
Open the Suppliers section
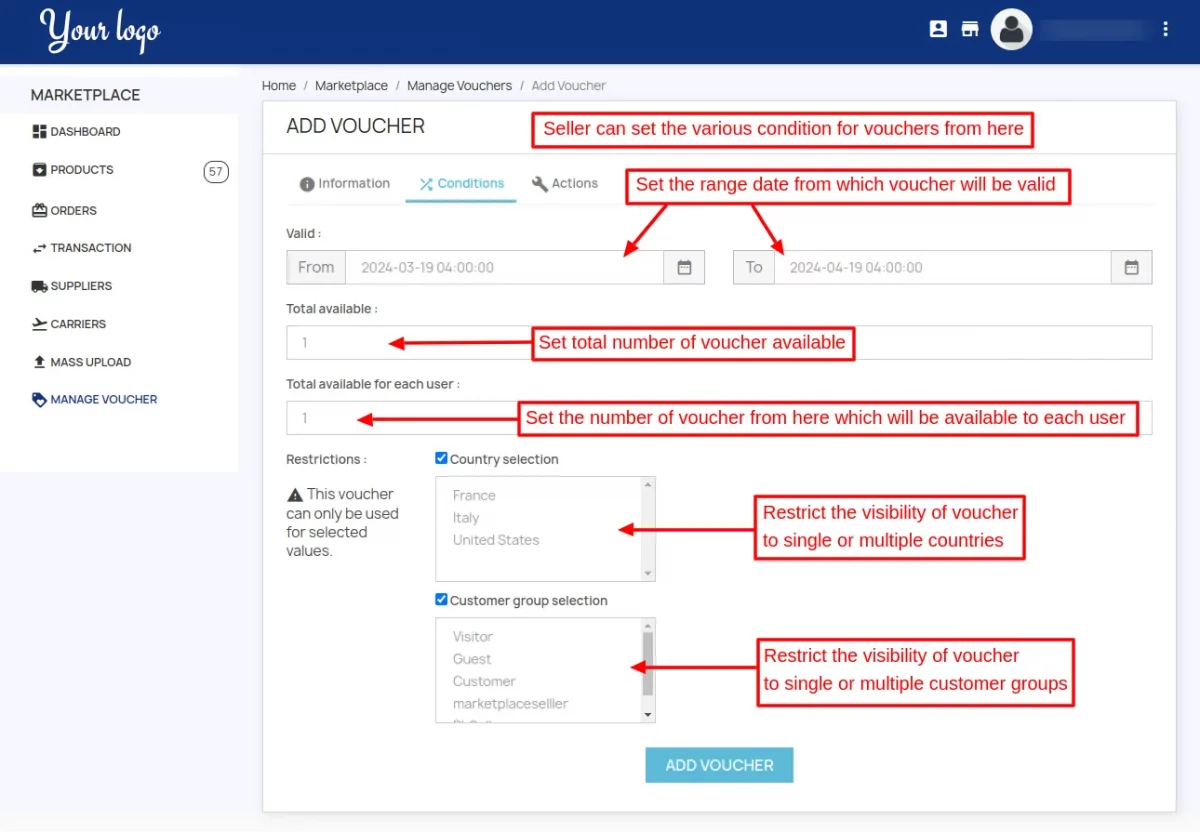click(79, 286)
